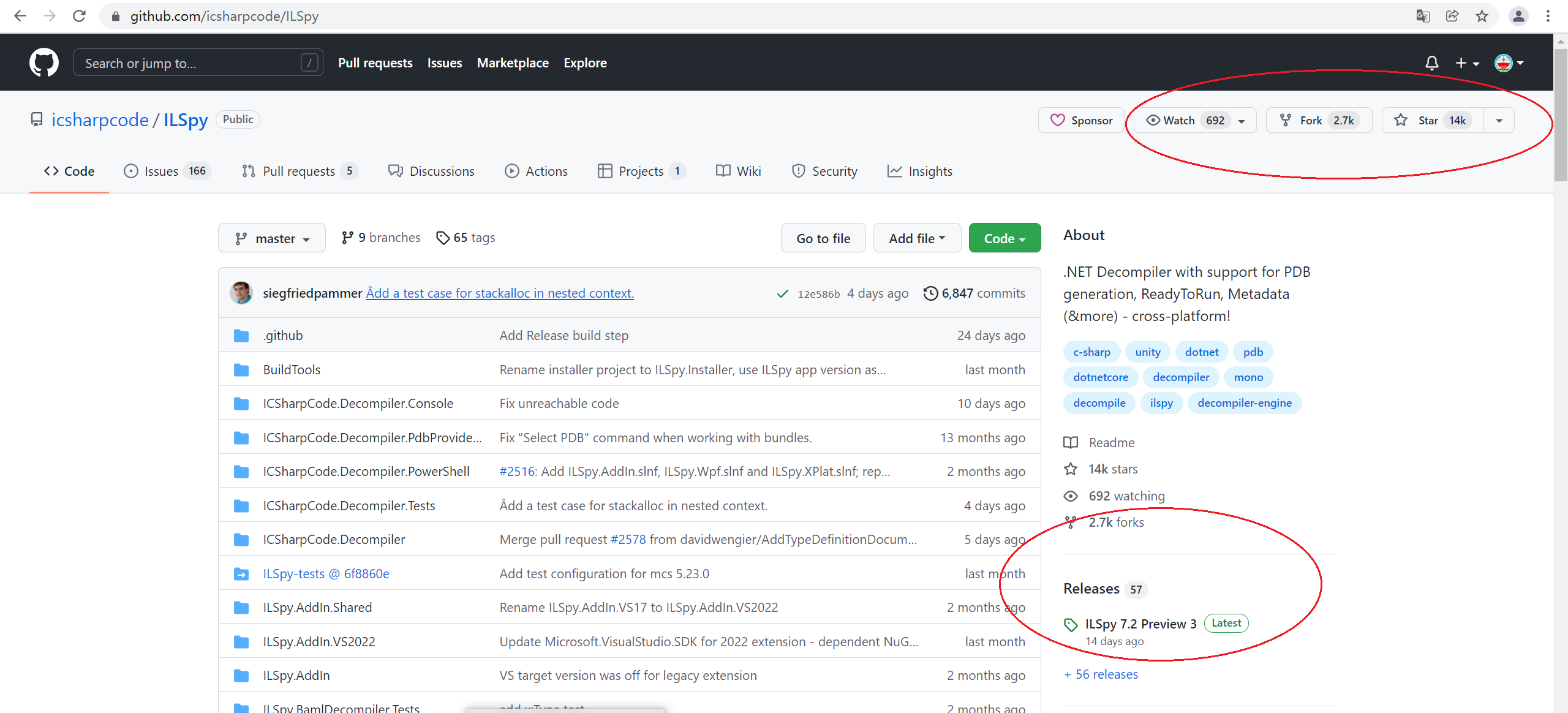View the 6,847 commits history
The image size is (1568, 713).
[974, 293]
